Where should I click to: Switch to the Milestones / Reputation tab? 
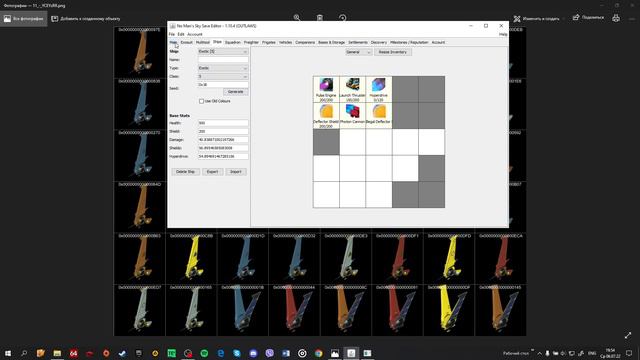[409, 42]
